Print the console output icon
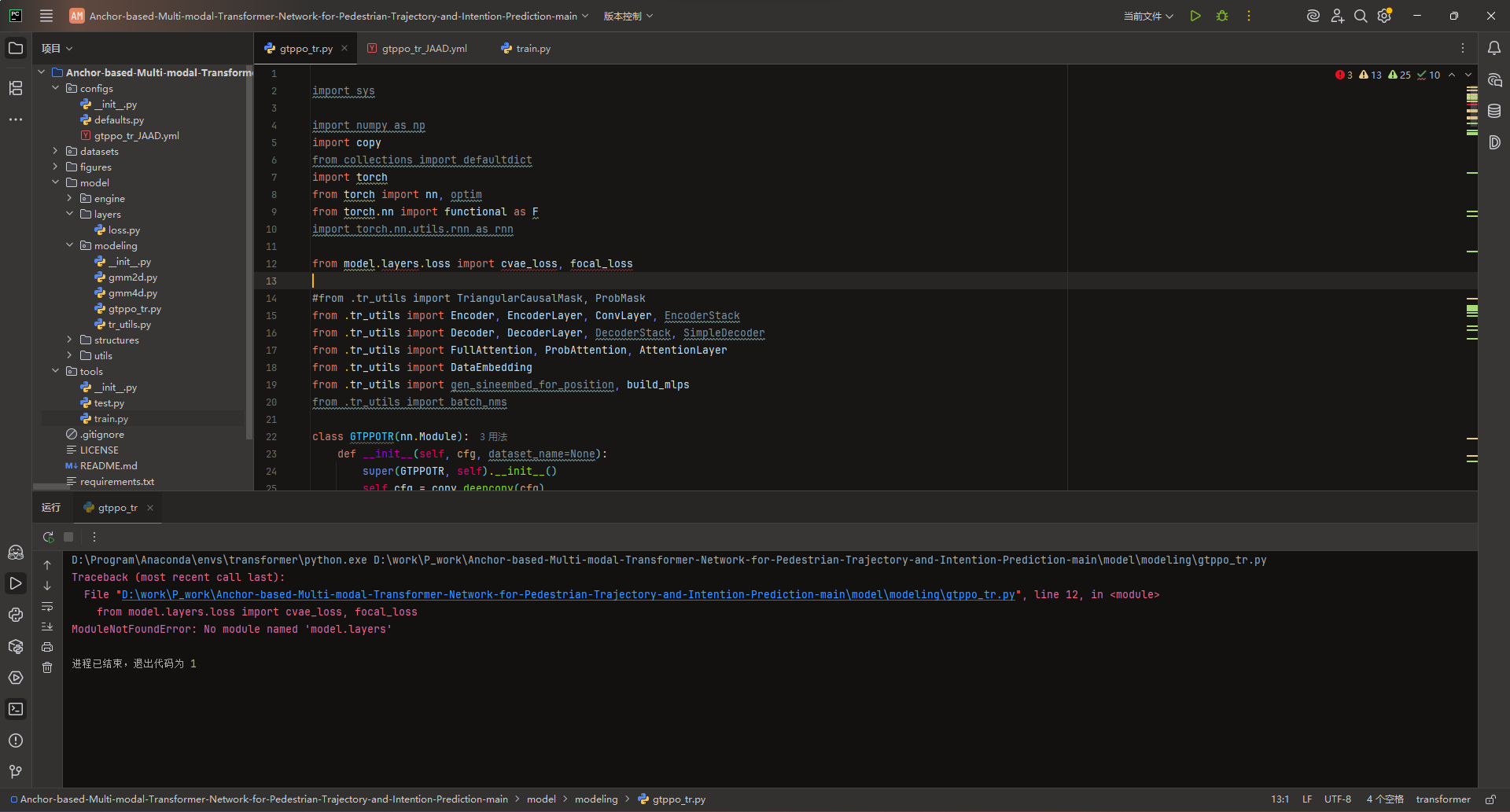Screen dimensions: 1510x812 (x=47, y=647)
